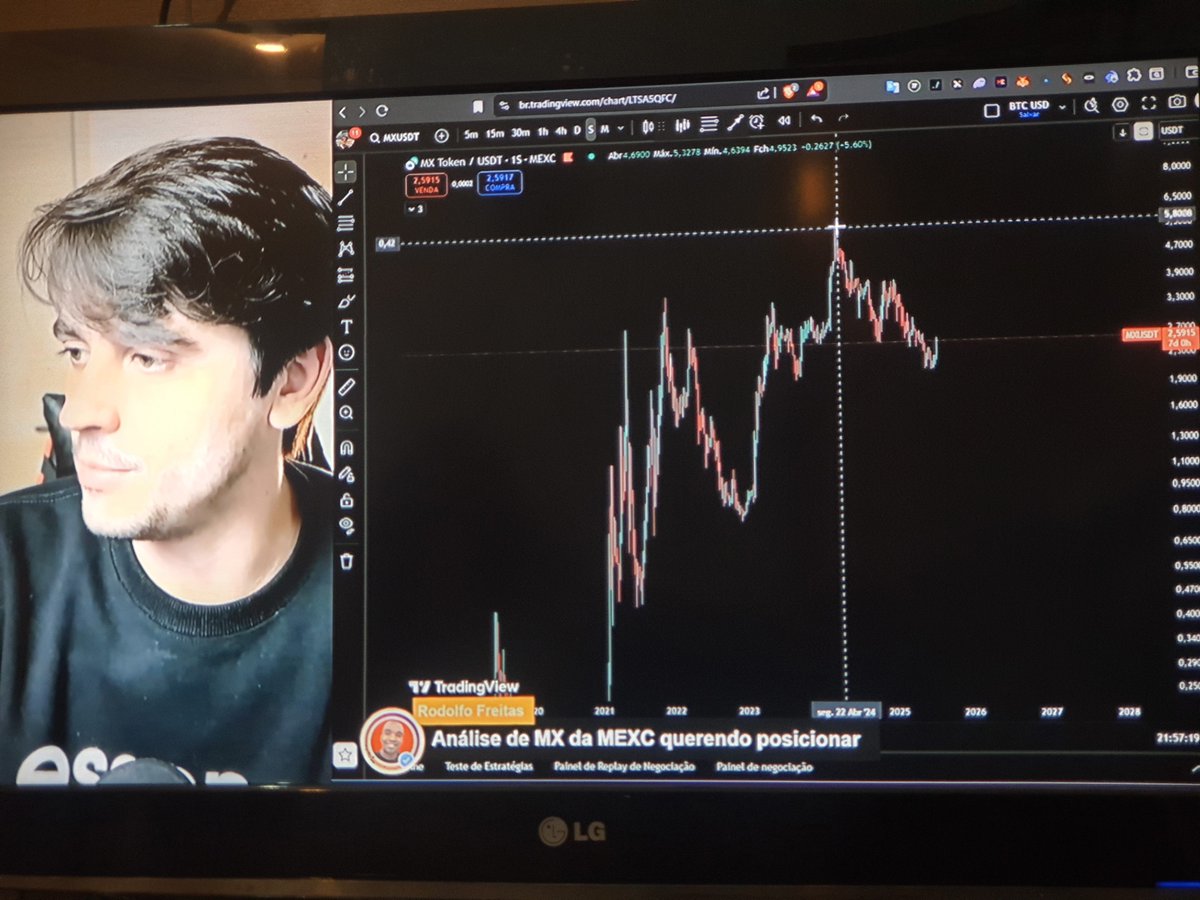Toggle lock all drawings

click(346, 499)
